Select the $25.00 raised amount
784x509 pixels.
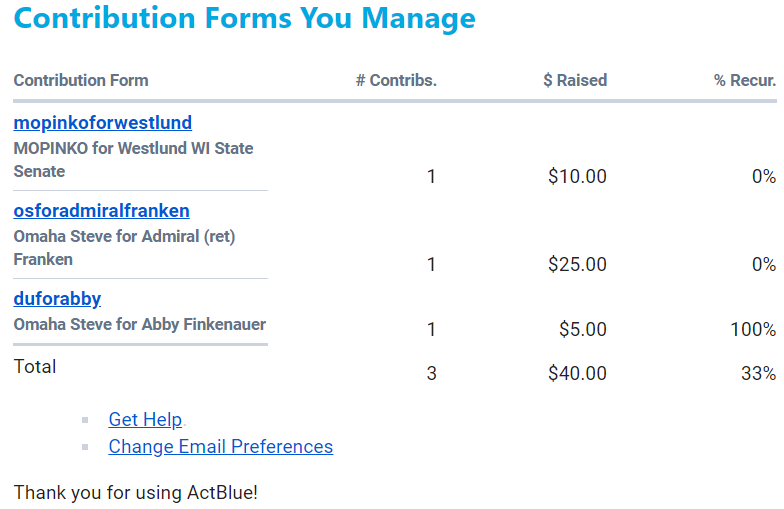tap(577, 265)
